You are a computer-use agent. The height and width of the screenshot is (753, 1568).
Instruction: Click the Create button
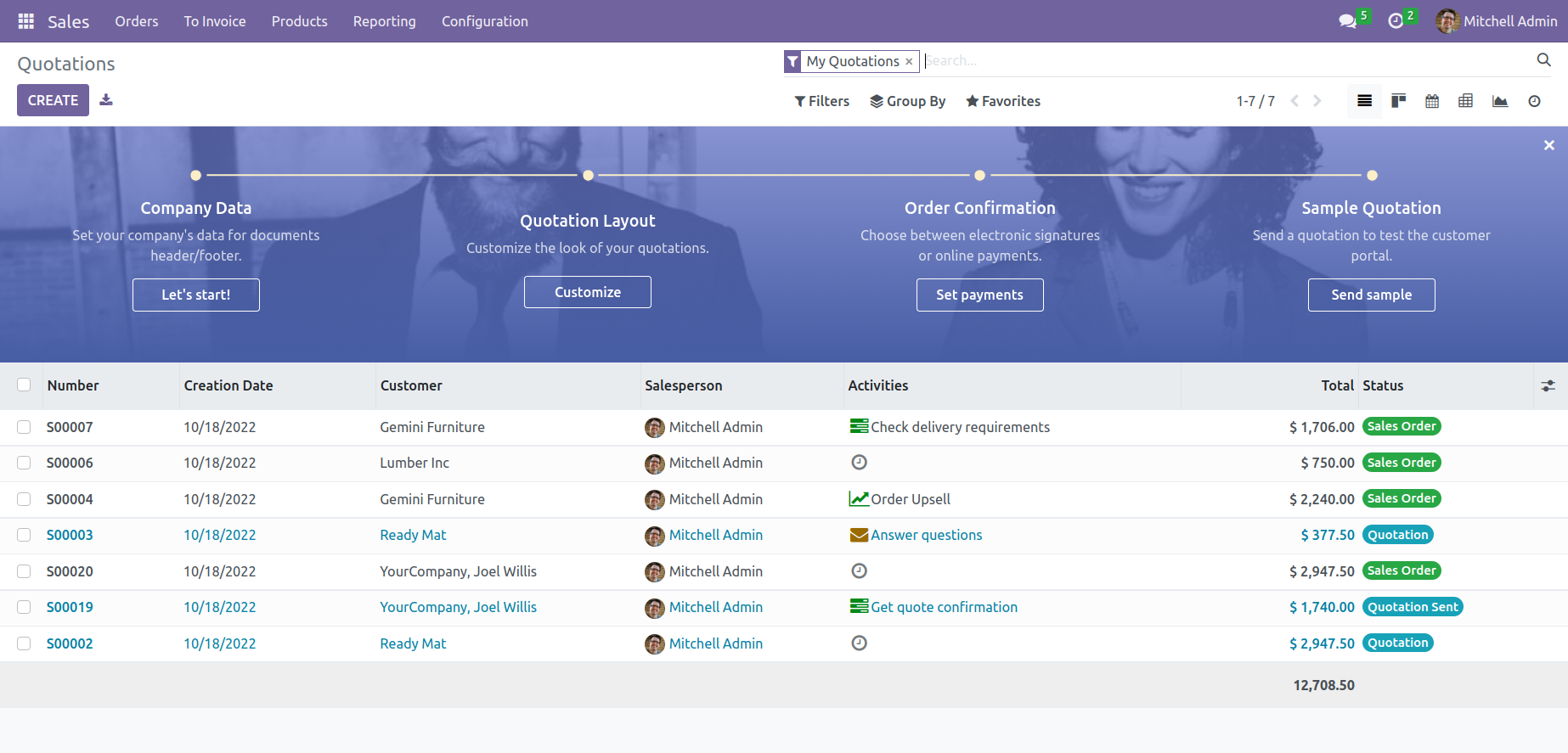[53, 100]
